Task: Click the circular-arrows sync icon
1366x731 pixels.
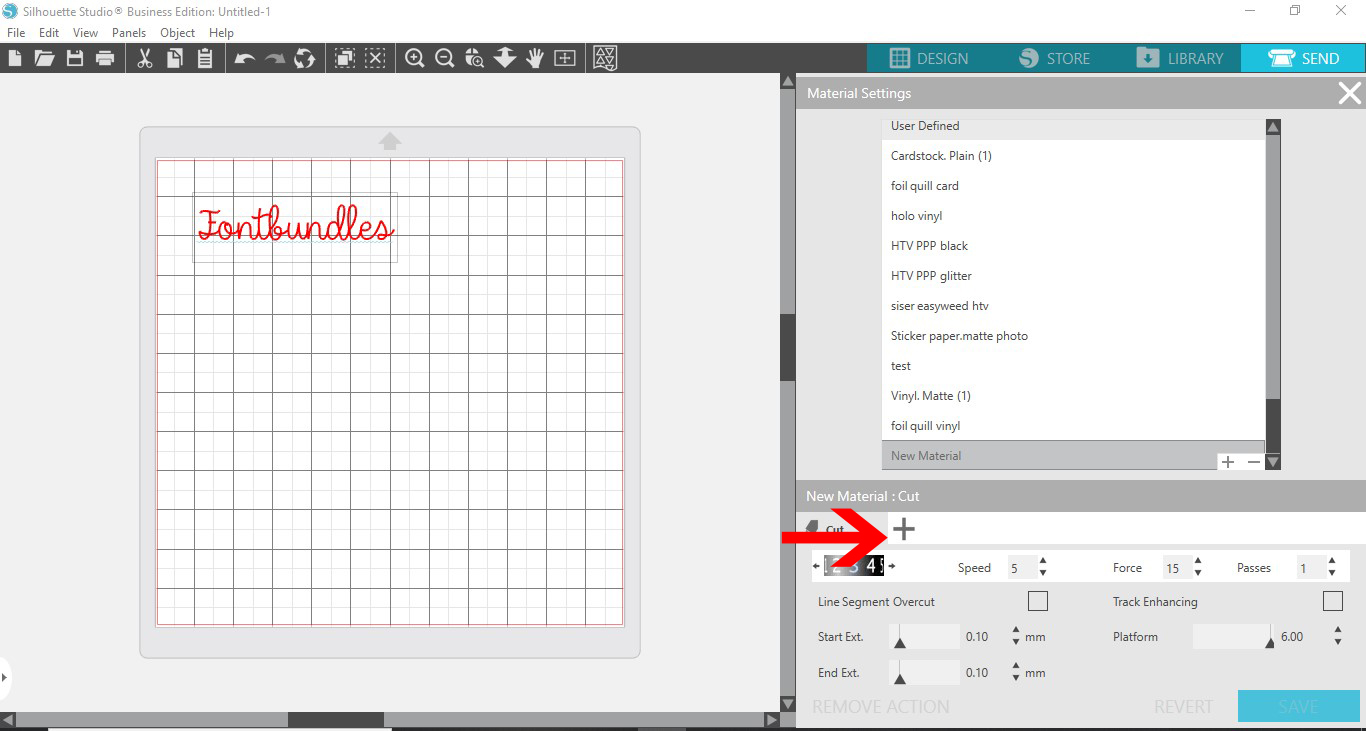Action: tap(305, 58)
